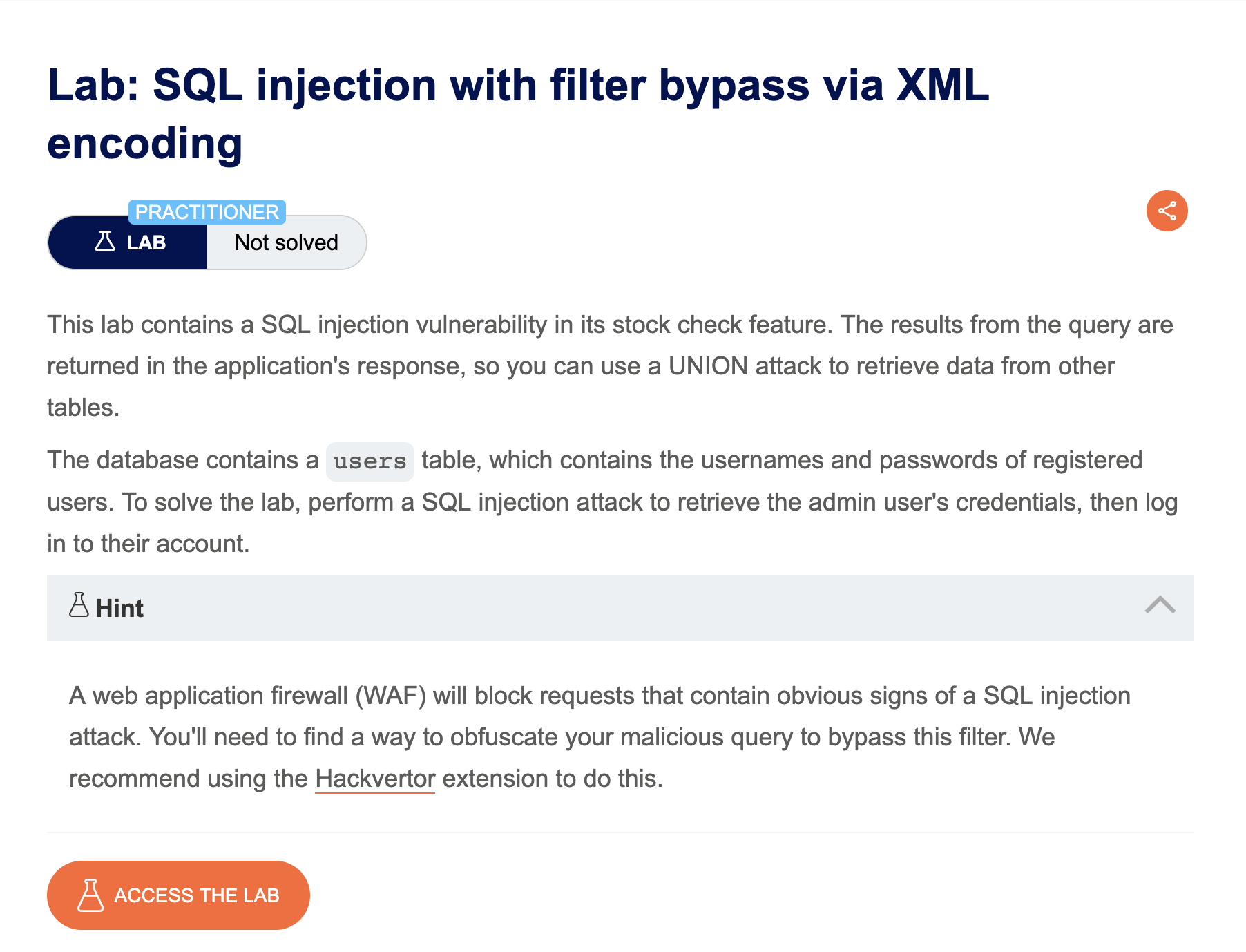Click the orange share icon
The width and height of the screenshot is (1246, 952).
point(1167,211)
